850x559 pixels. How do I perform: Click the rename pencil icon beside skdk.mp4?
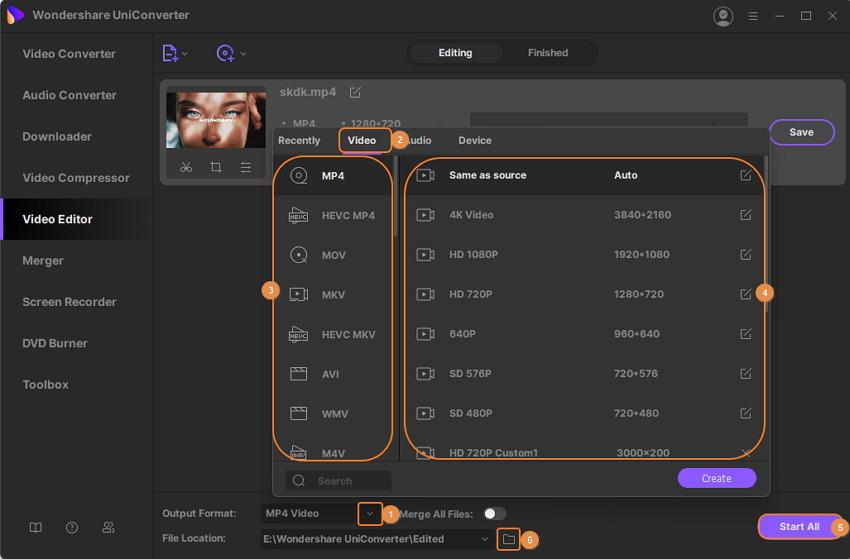pos(355,92)
